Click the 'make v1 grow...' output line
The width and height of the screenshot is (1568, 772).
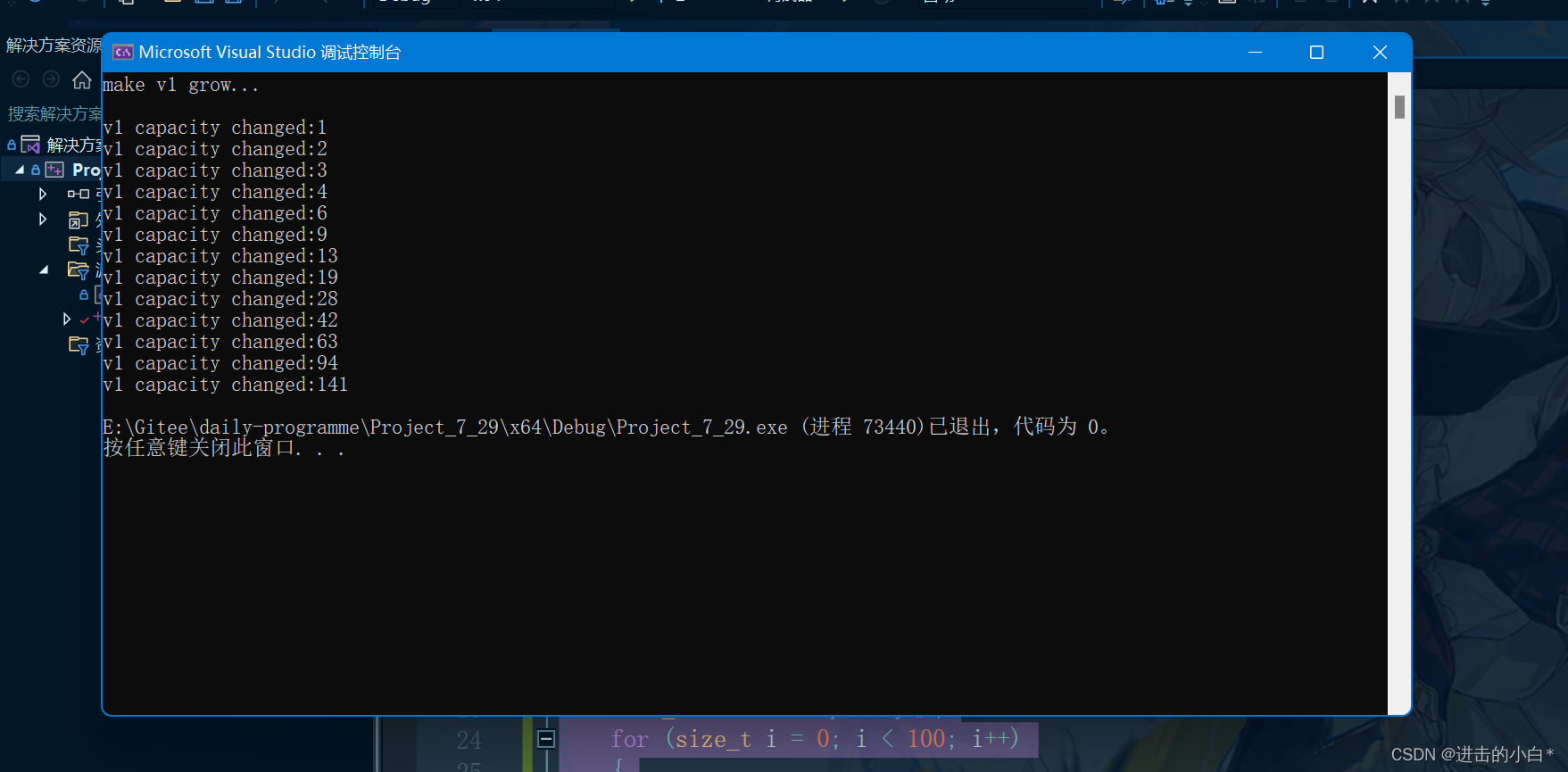point(181,85)
